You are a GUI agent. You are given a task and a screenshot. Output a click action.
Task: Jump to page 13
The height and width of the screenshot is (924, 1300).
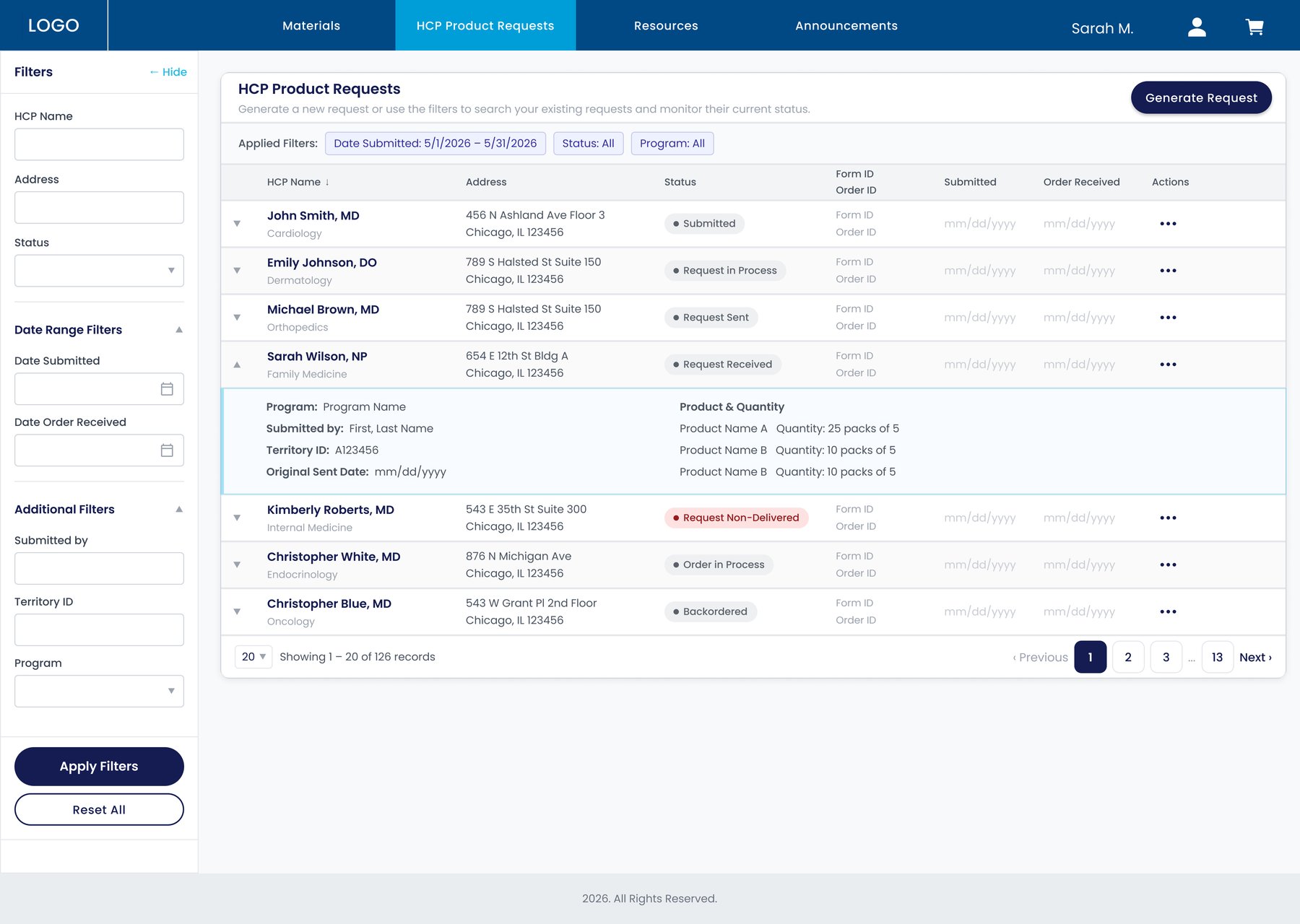tap(1217, 657)
